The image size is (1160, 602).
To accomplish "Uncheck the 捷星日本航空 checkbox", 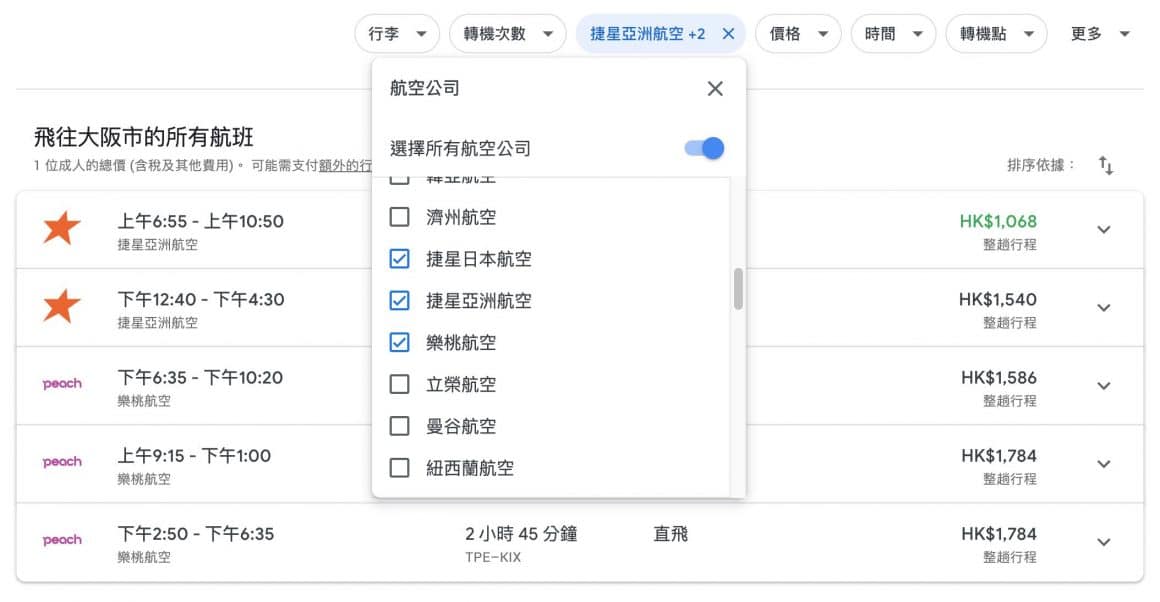I will click(399, 259).
